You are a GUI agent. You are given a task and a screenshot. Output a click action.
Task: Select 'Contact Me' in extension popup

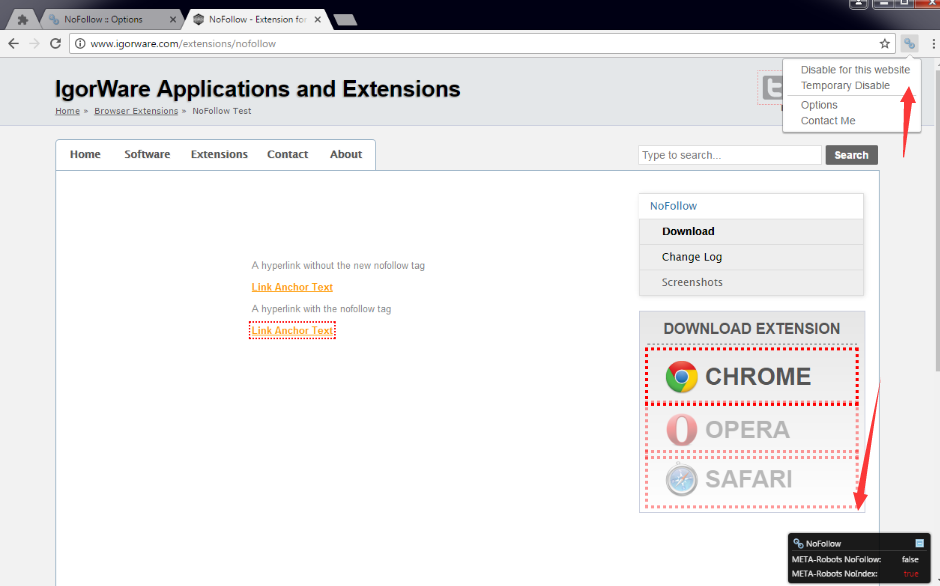point(828,121)
